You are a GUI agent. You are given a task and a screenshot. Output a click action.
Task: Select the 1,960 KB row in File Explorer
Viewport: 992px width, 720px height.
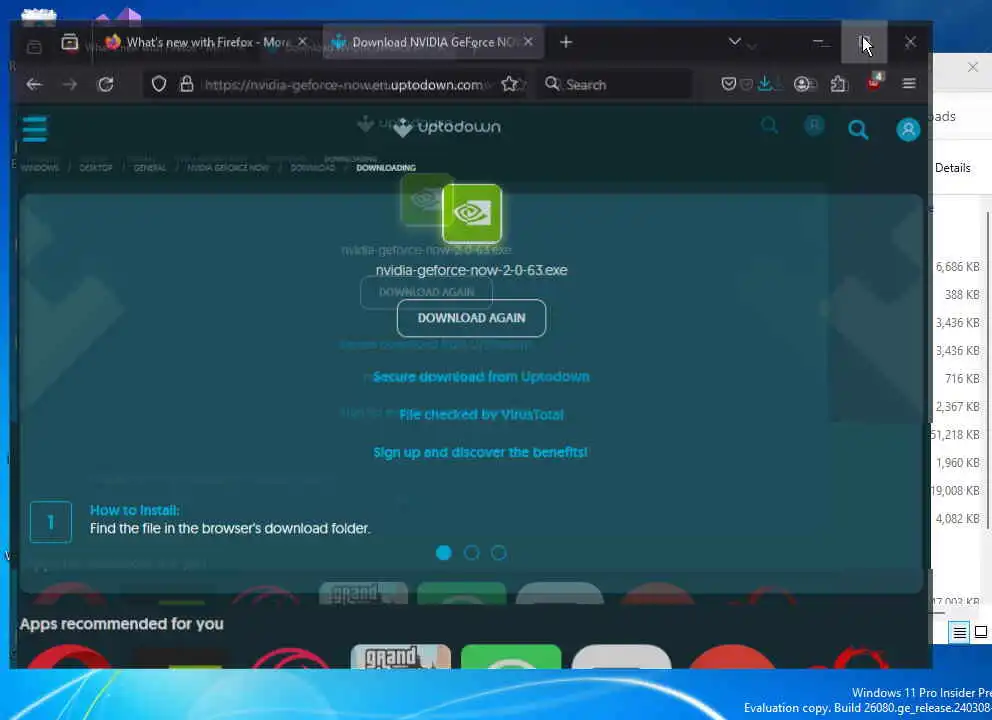tap(958, 462)
